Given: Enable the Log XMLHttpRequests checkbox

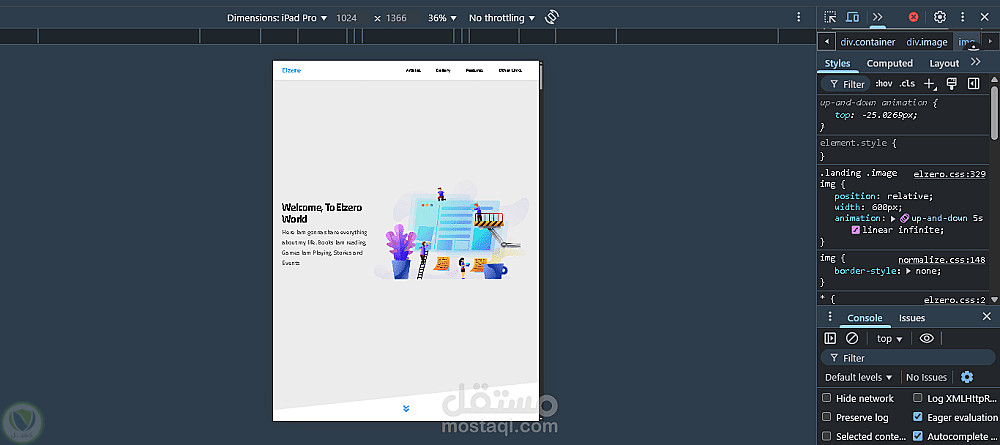Looking at the screenshot, I should (x=918, y=398).
